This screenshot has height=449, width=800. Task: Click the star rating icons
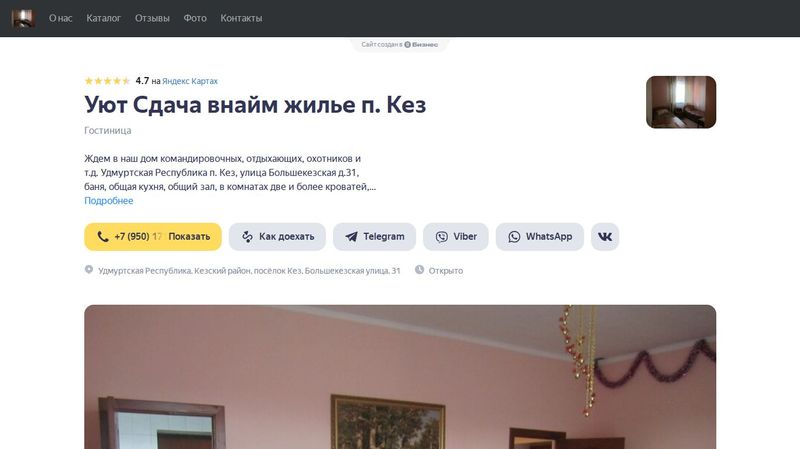coord(107,81)
